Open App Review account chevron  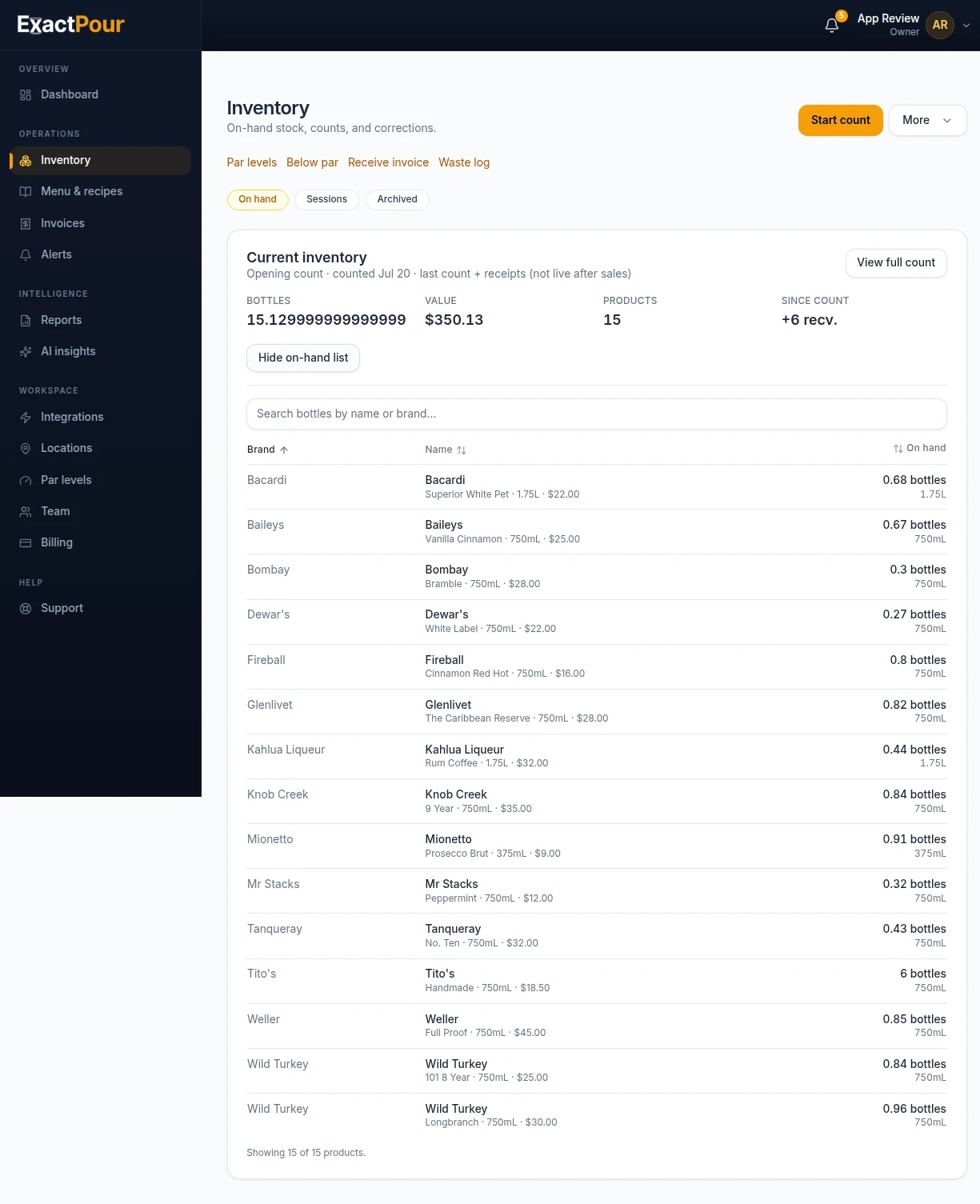(x=966, y=26)
